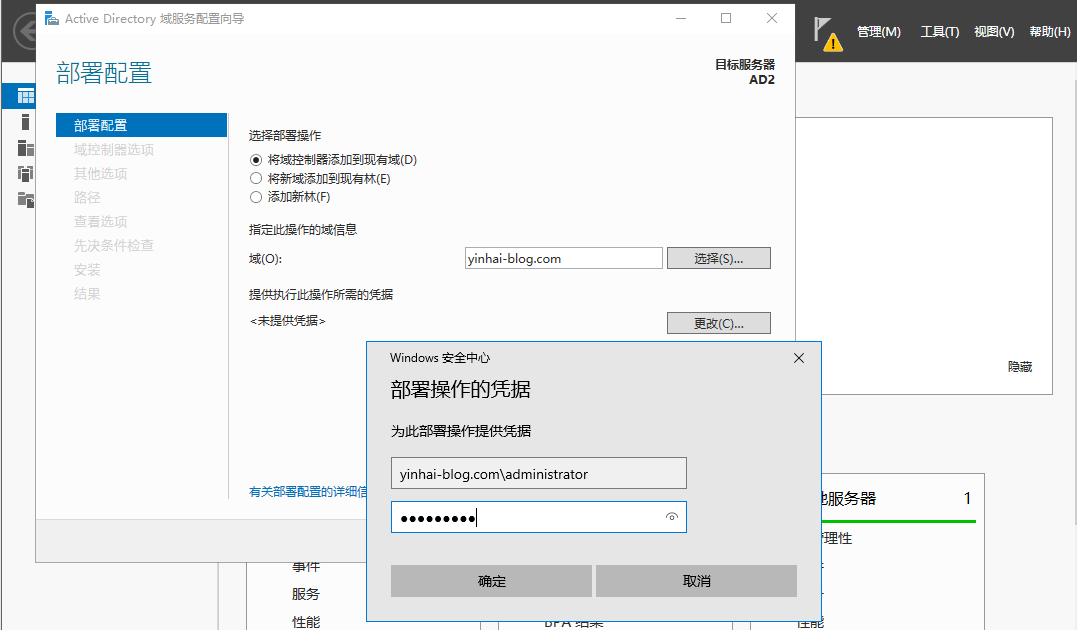Click the AD DS wizard title bar icon
The image size is (1077, 630).
pos(52,19)
